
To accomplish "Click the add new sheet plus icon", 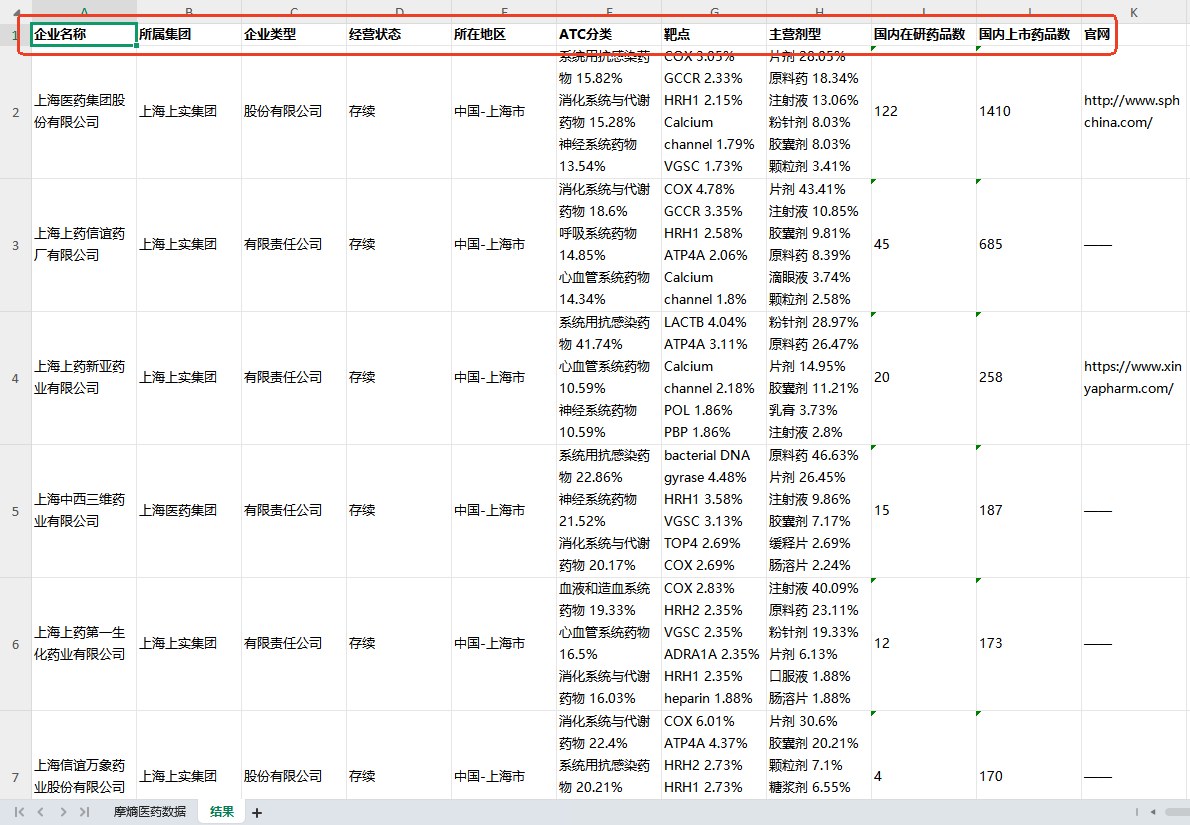I will point(257,813).
